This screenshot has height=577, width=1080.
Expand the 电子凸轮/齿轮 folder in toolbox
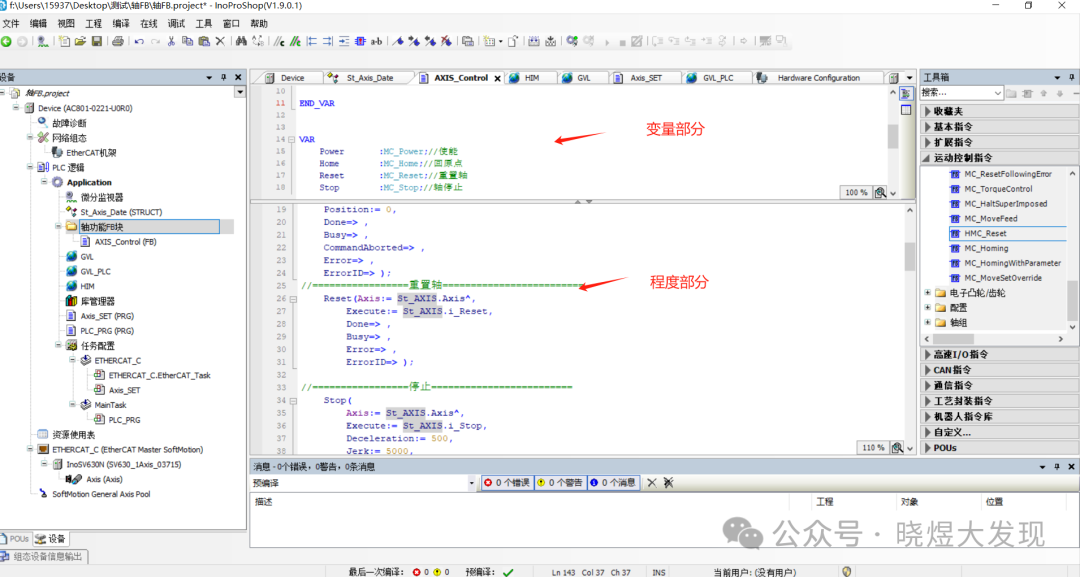[x=927, y=293]
